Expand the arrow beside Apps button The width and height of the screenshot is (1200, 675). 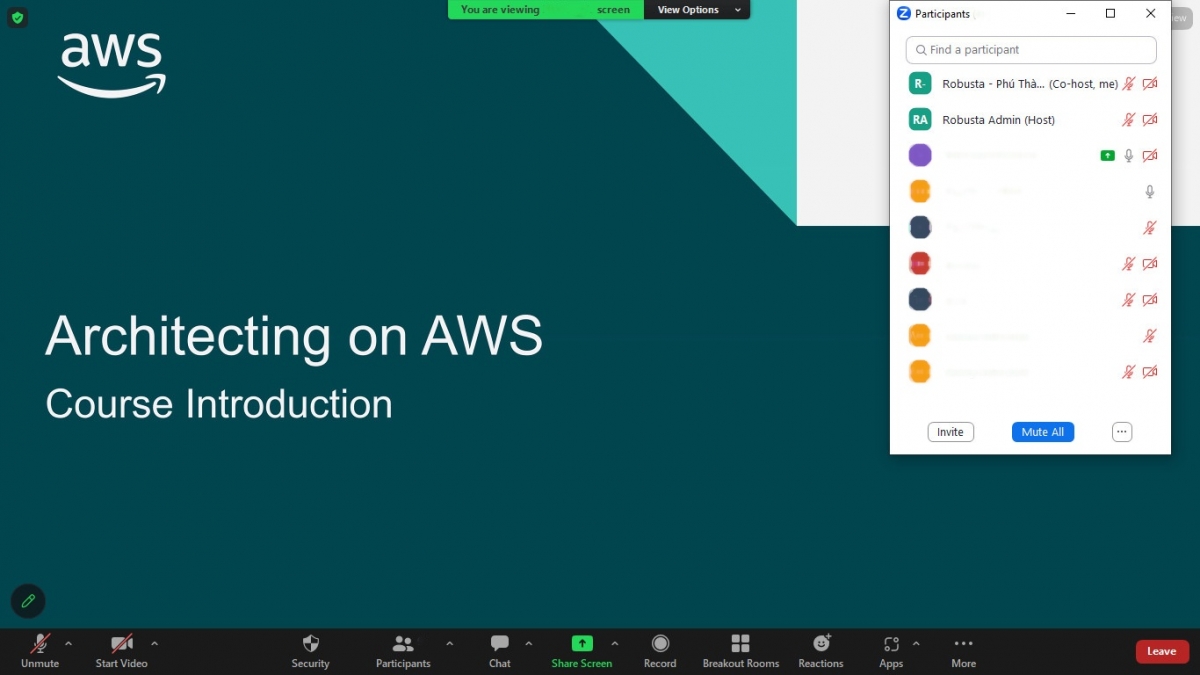(x=916, y=643)
